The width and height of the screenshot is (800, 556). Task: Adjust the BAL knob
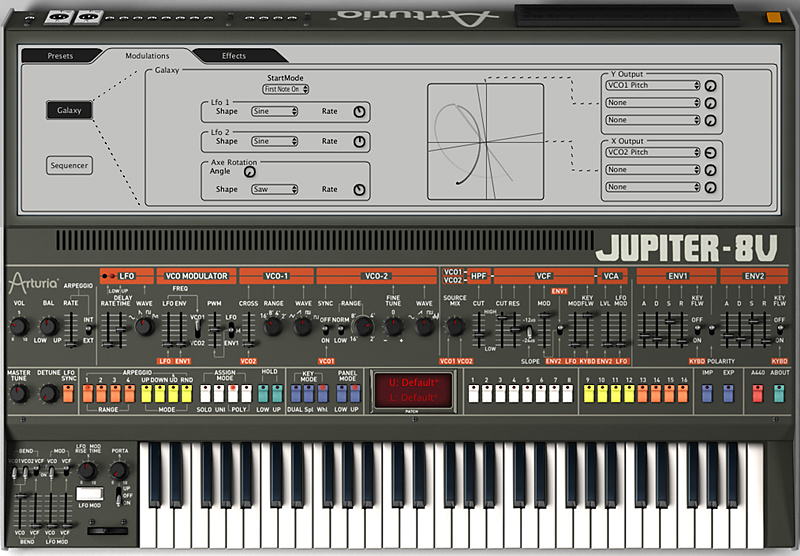(49, 325)
